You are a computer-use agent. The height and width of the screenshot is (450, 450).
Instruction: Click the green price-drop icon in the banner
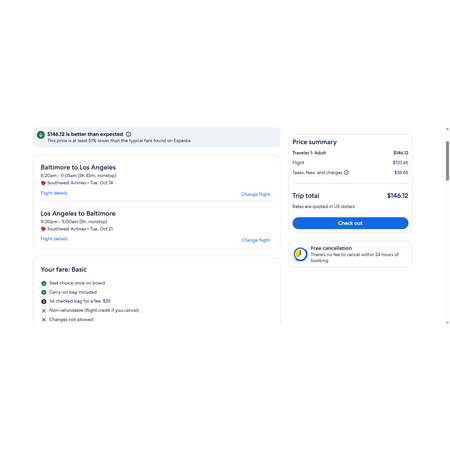coord(41,135)
